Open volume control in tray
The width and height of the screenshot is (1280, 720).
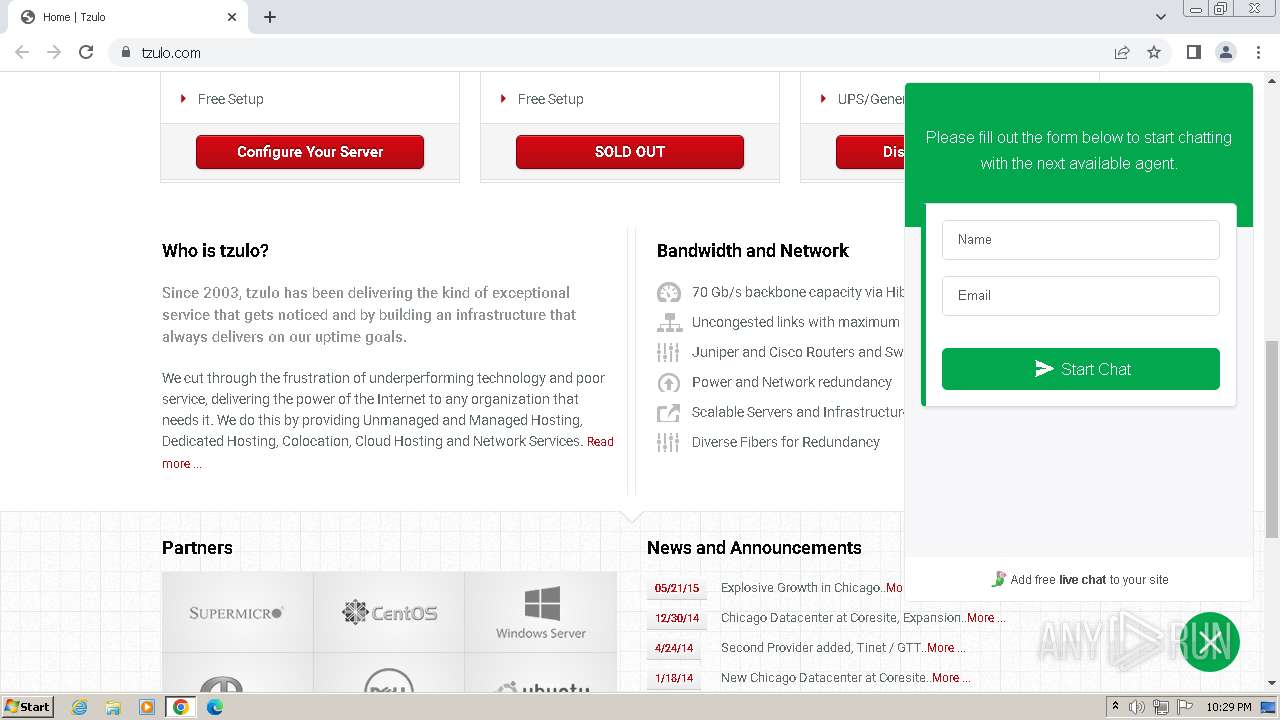1137,707
